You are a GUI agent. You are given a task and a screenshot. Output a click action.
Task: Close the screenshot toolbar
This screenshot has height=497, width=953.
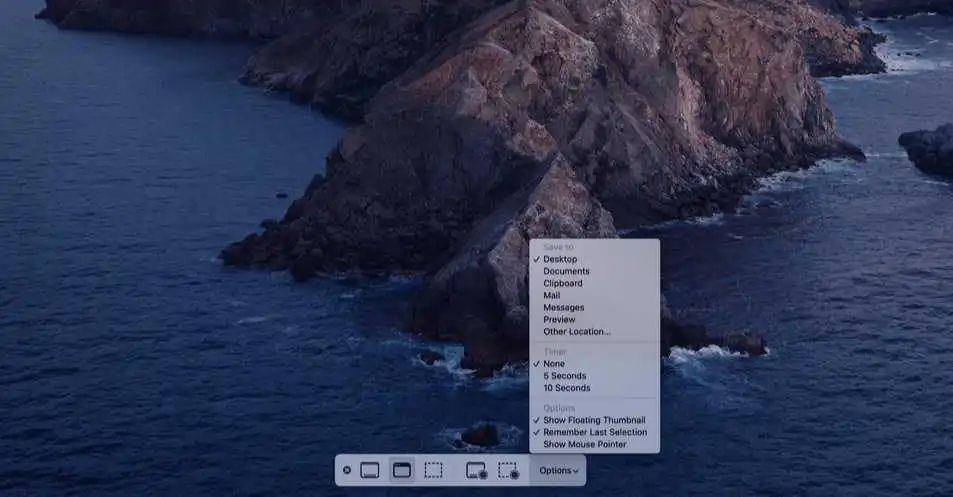coord(347,470)
